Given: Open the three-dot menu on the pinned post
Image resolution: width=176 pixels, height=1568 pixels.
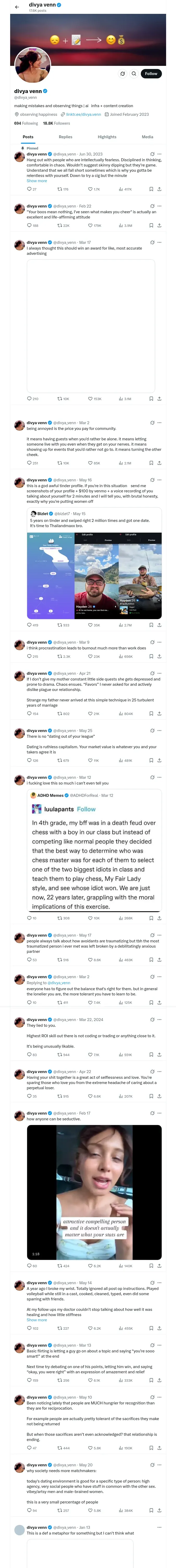Looking at the screenshot, I should pyautogui.click(x=160, y=154).
